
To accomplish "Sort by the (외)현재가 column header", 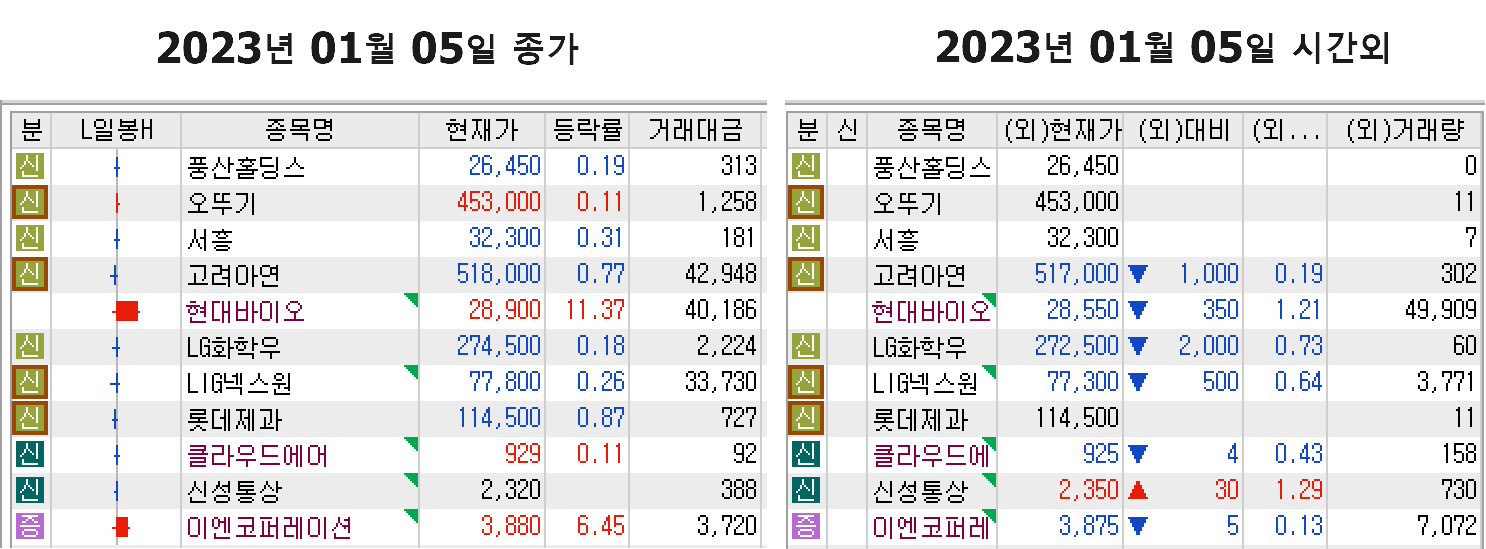I will pyautogui.click(x=1062, y=130).
